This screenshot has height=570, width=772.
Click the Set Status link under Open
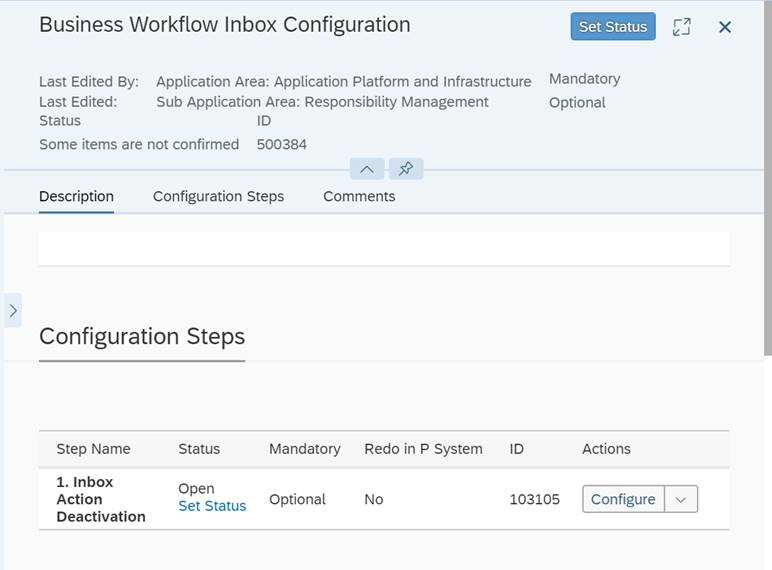[212, 506]
